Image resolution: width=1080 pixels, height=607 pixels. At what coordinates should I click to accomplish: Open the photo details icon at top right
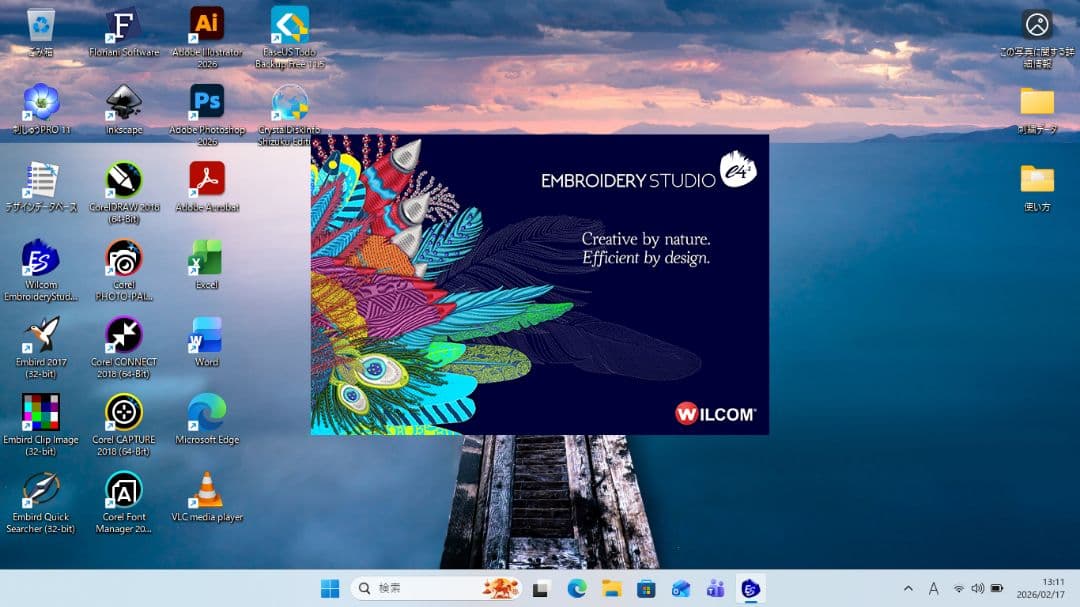[x=1037, y=39]
